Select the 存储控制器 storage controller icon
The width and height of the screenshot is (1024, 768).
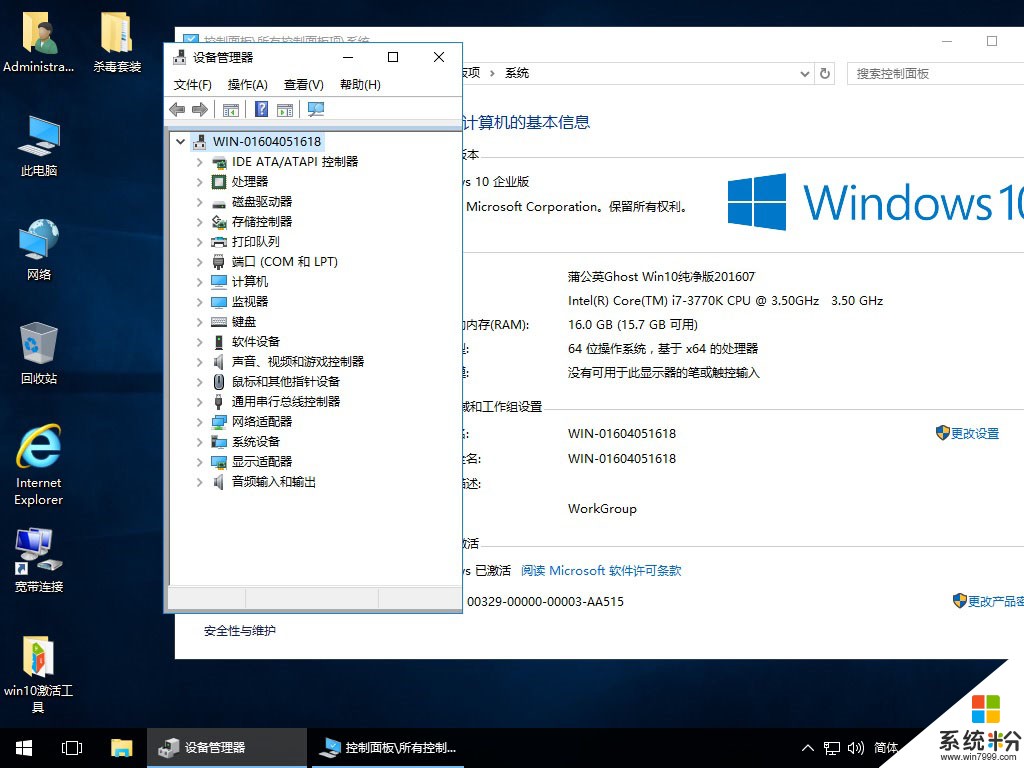click(x=219, y=222)
